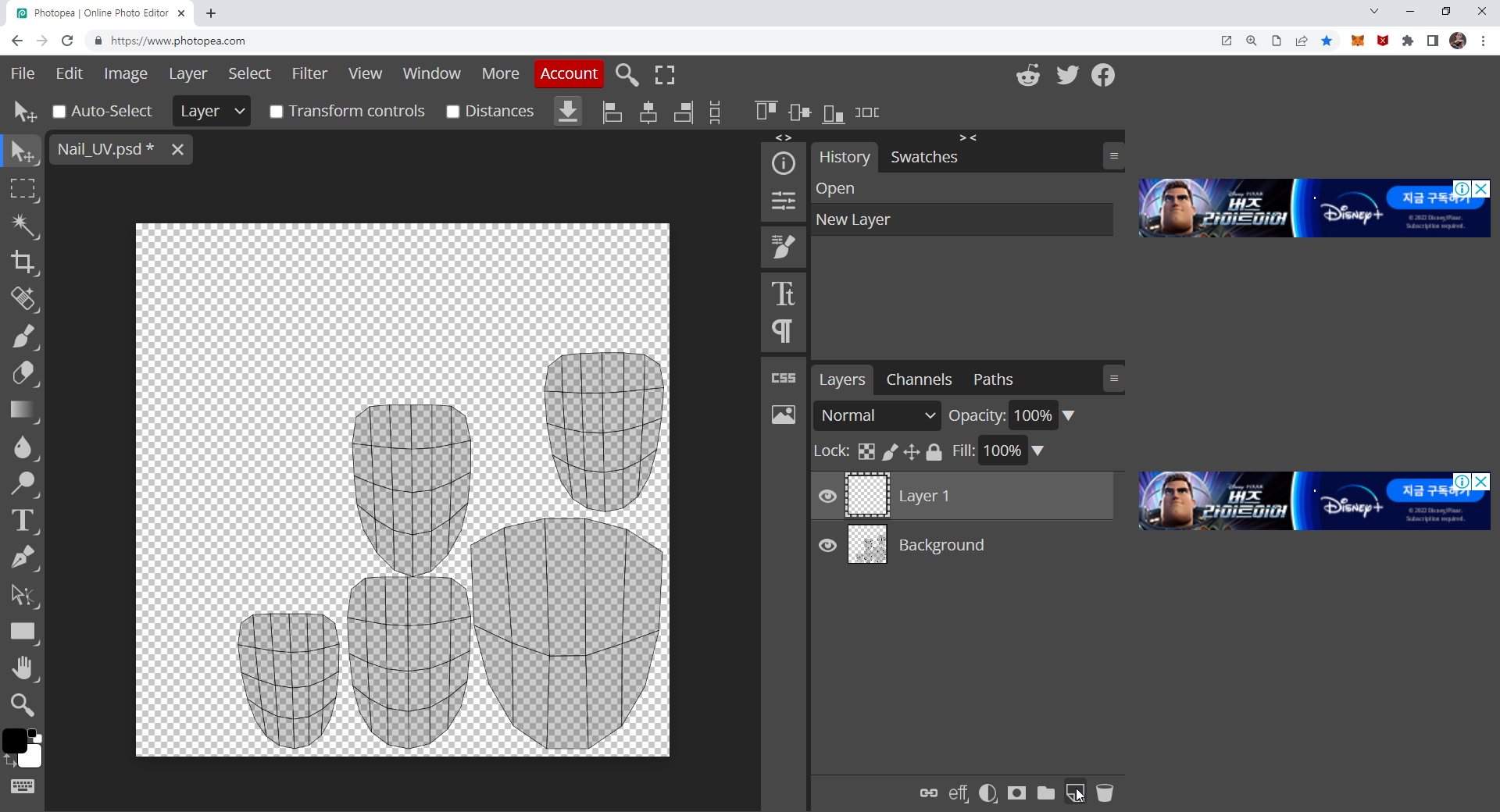Toggle lock all padlock icon
Screen dimensions: 1500x812
tap(934, 451)
